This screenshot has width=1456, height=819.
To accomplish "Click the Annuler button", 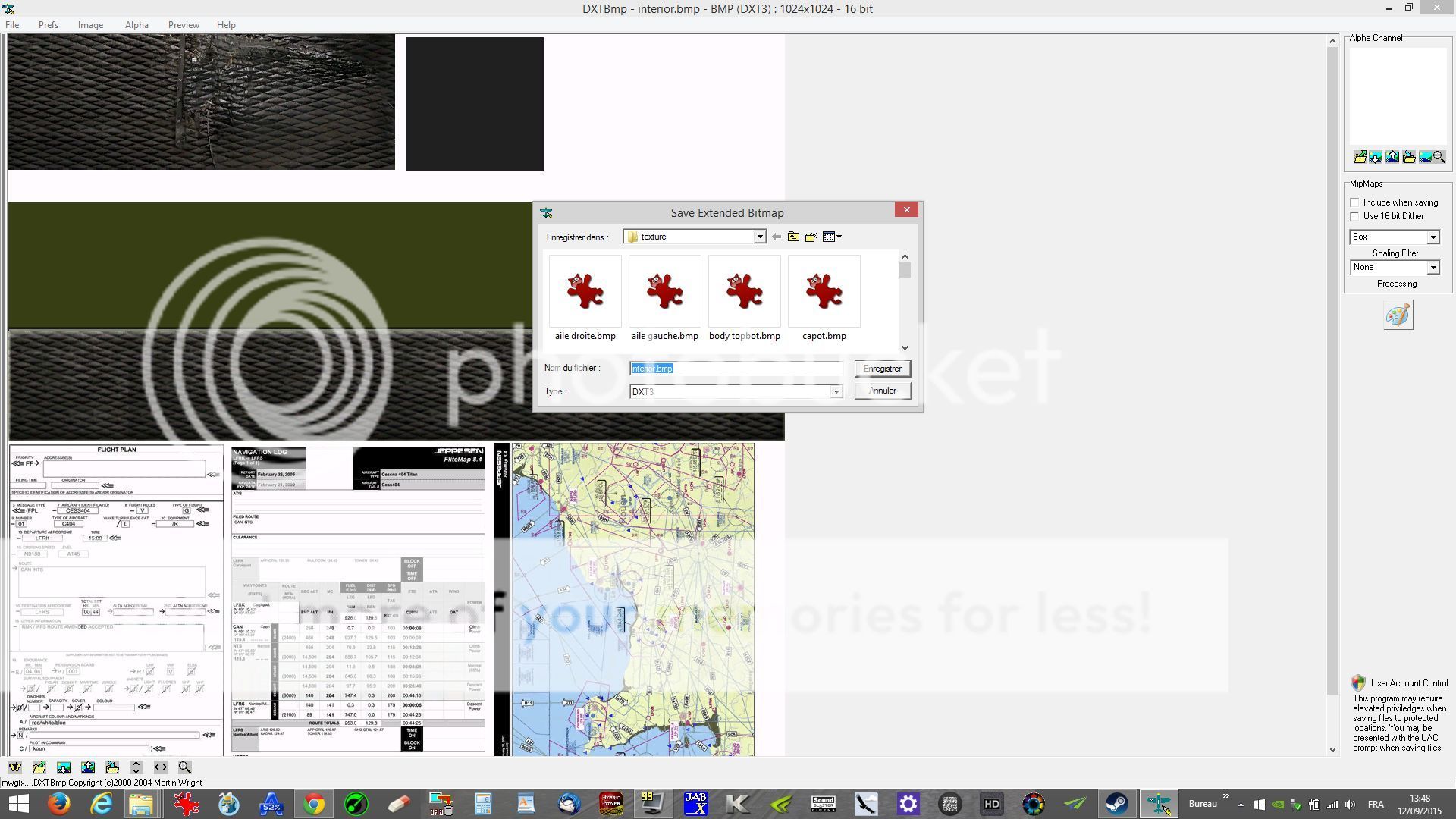I will 883,391.
